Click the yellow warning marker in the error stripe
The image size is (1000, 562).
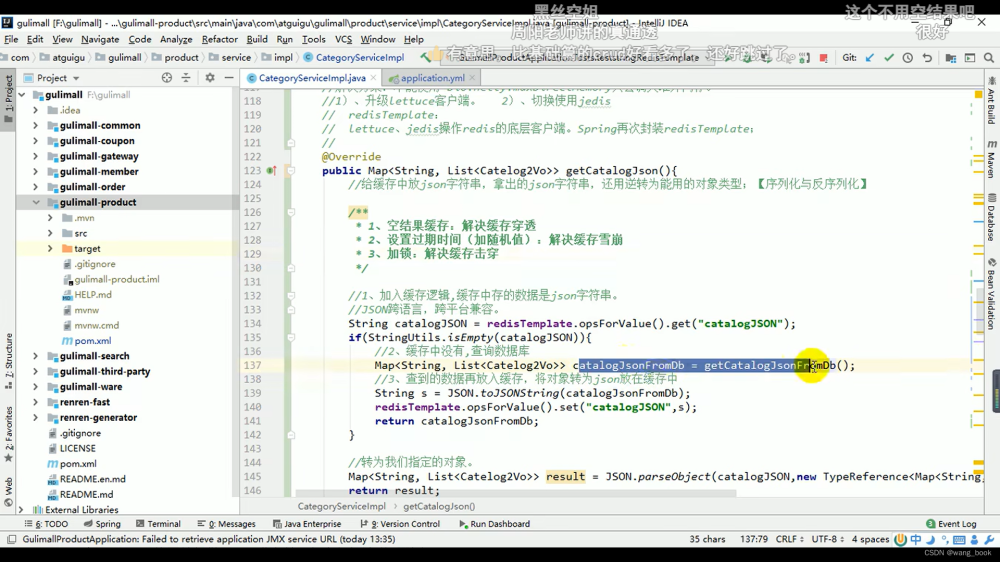[x=978, y=94]
